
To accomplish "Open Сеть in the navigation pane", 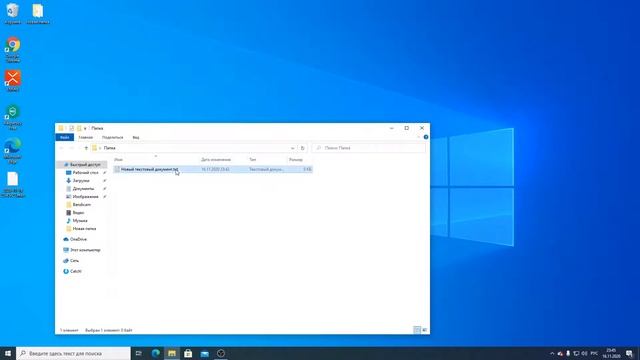I will pos(74,260).
